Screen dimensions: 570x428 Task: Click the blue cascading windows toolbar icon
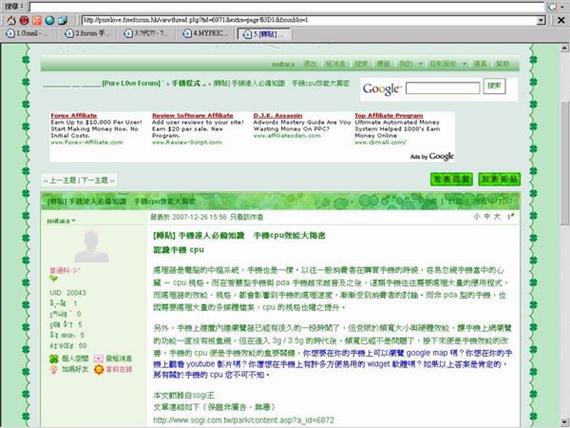[x=63, y=20]
